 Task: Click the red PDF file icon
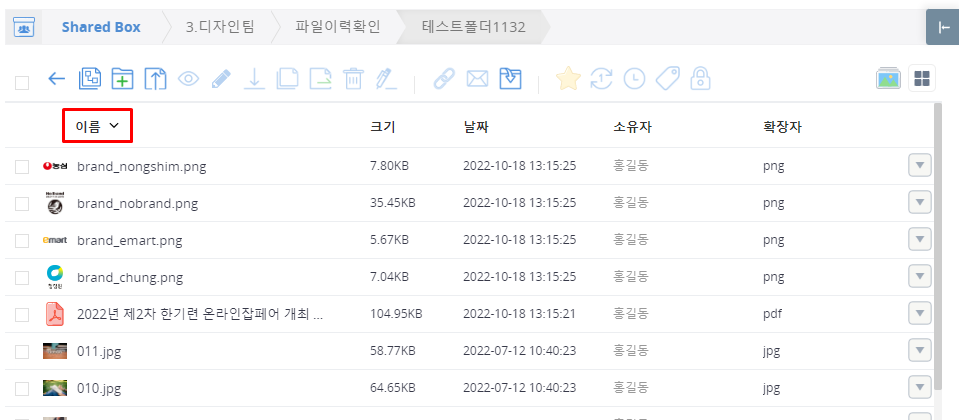tap(55, 314)
